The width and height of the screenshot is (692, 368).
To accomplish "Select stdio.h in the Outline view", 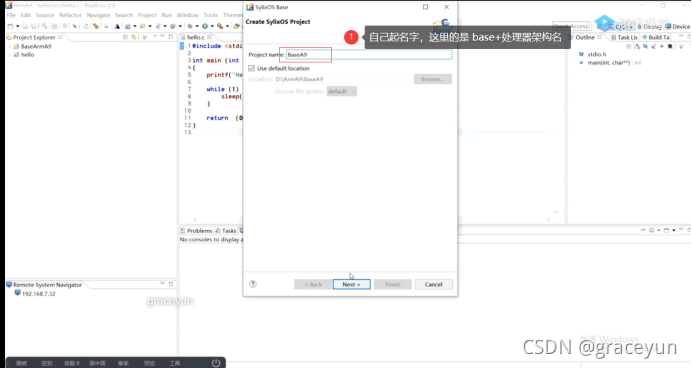I will tap(597, 54).
